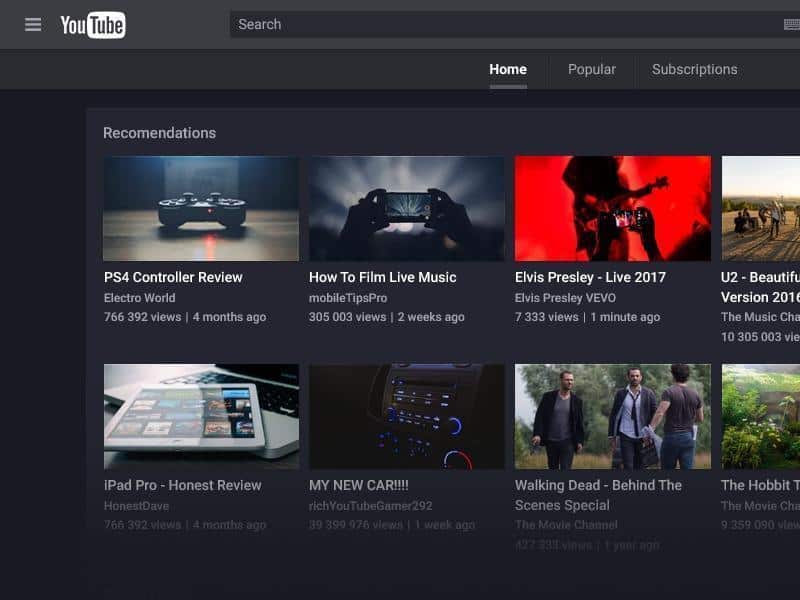Click the PS4 Controller Review title
Screen dimensions: 800x600
(x=173, y=278)
